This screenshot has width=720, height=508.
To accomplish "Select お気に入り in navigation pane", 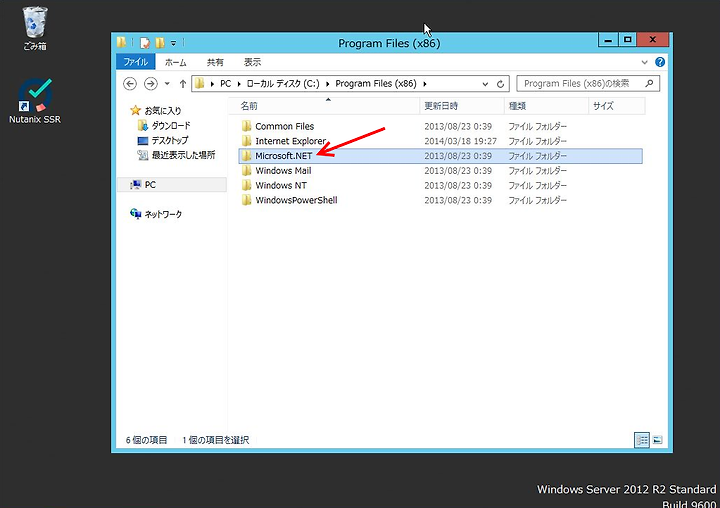I will pos(163,111).
